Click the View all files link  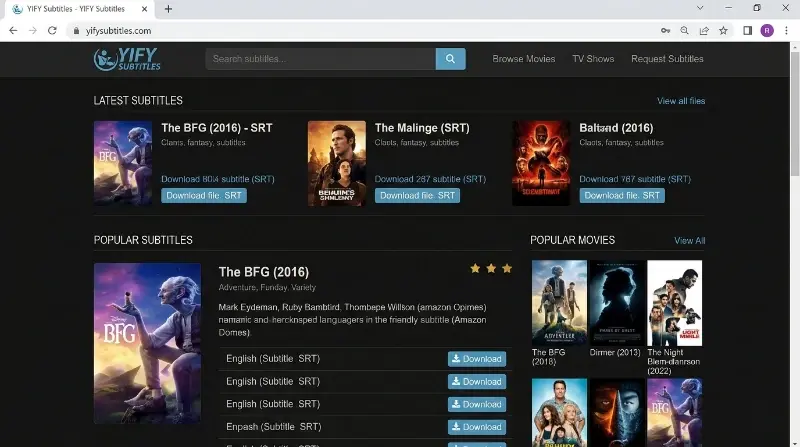pyautogui.click(x=681, y=101)
